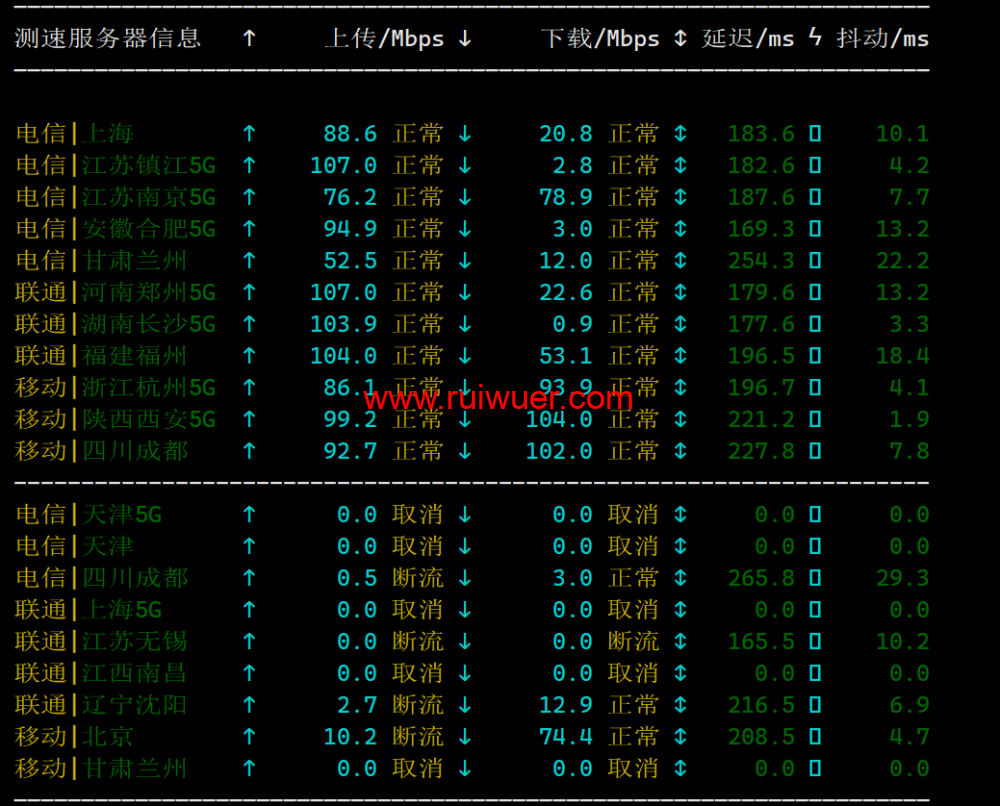
Task: Select the 电信|江苏镇江5G server entry
Action: point(115,165)
